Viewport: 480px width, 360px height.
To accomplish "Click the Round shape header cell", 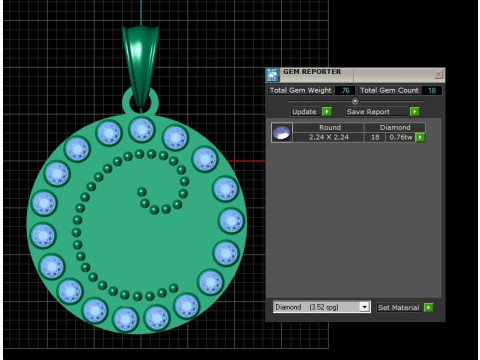I will coord(329,127).
